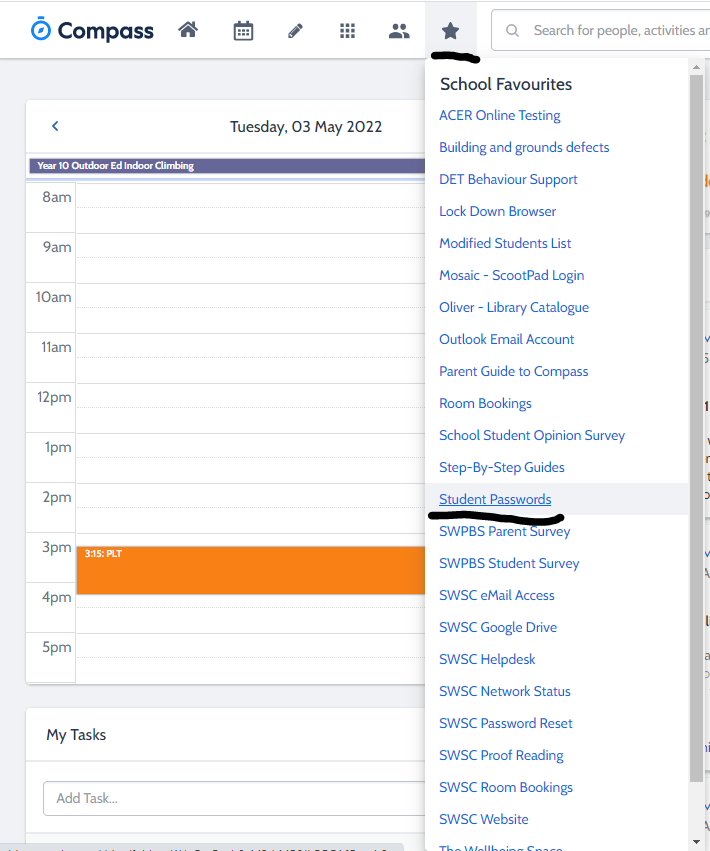The image size is (710, 851).
Task: Open Room Bookings link
Action: pyautogui.click(x=485, y=404)
